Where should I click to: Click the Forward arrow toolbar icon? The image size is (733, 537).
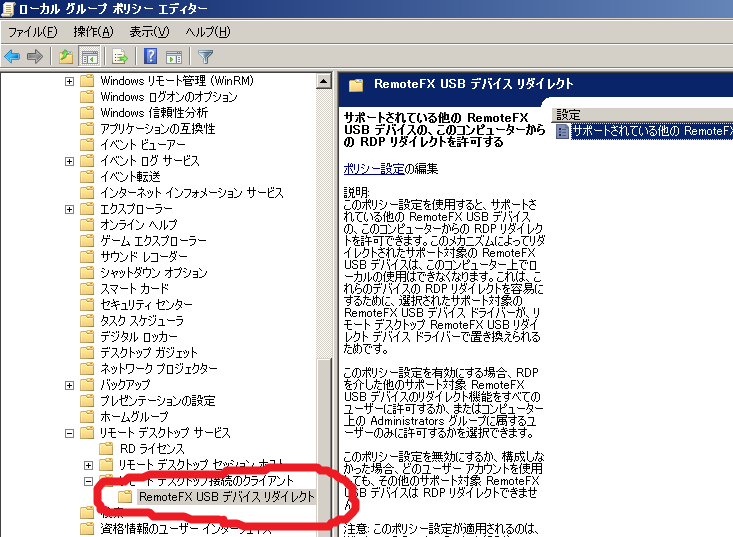point(35,57)
